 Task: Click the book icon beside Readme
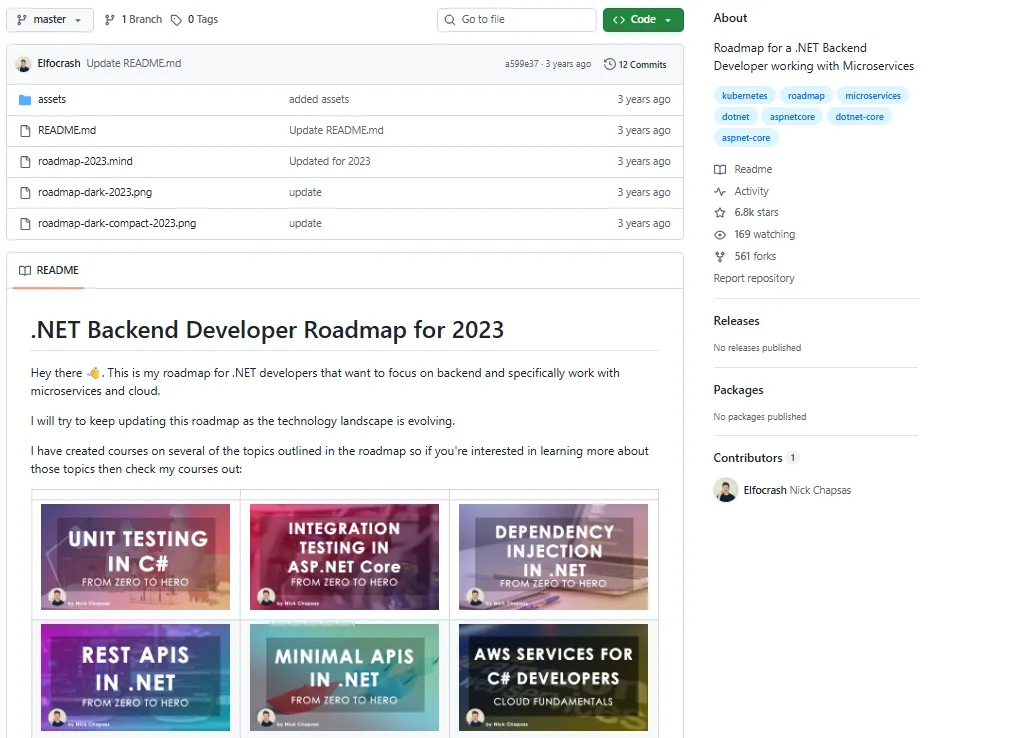click(720, 170)
